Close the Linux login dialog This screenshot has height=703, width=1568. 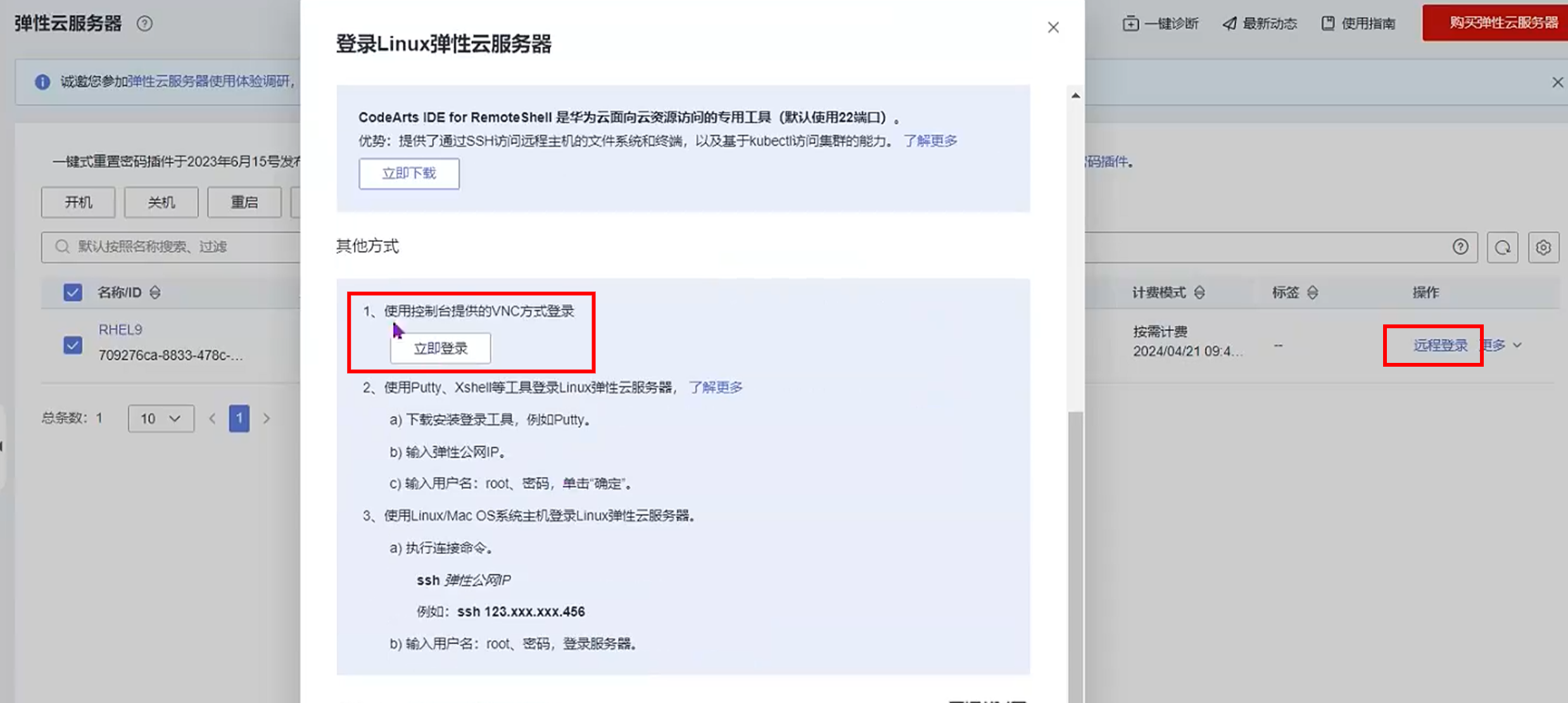click(1053, 27)
